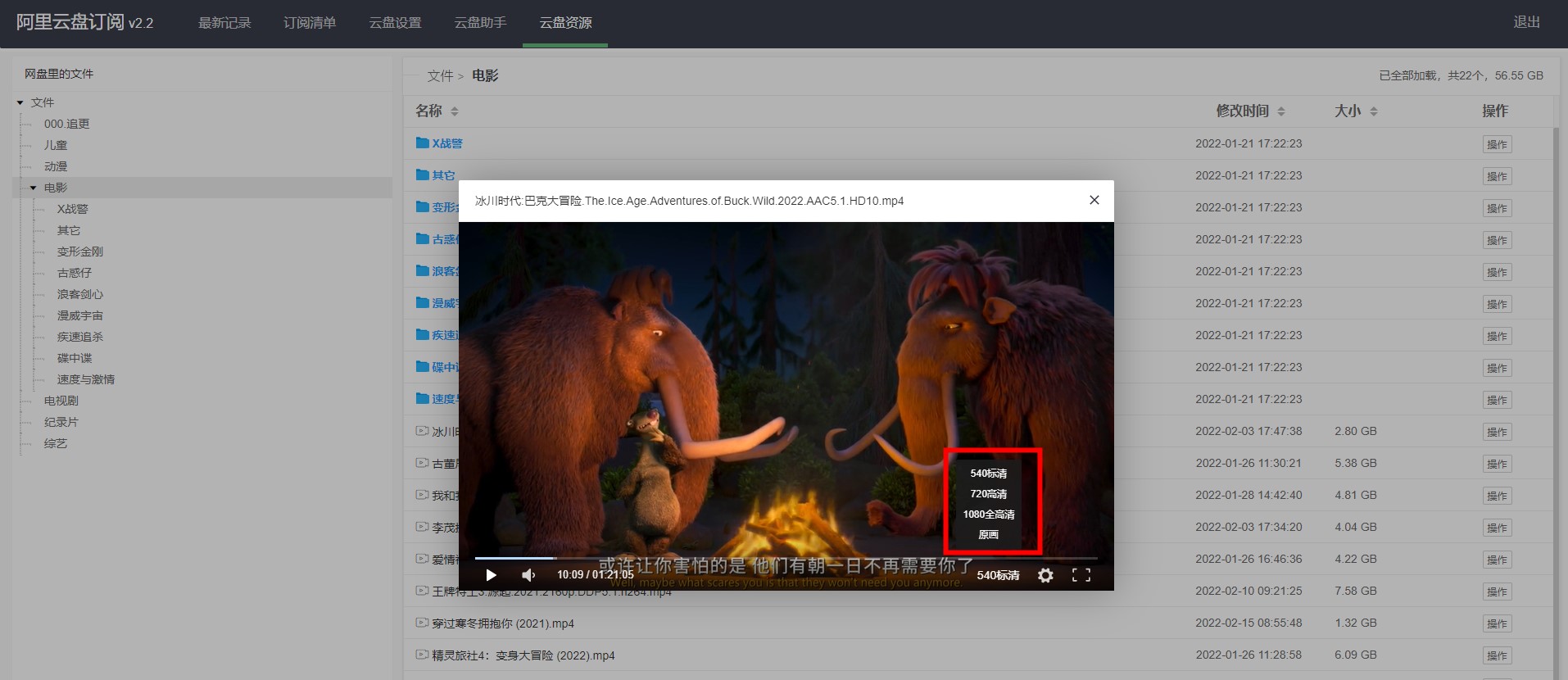This screenshot has width=1568, height=680.
Task: Select 540标清 quality in the popup list
Action: pos(989,474)
